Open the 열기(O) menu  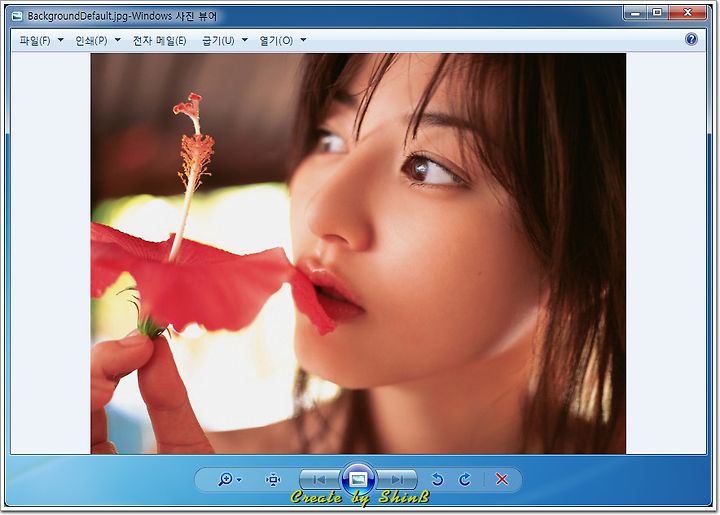pyautogui.click(x=276, y=40)
